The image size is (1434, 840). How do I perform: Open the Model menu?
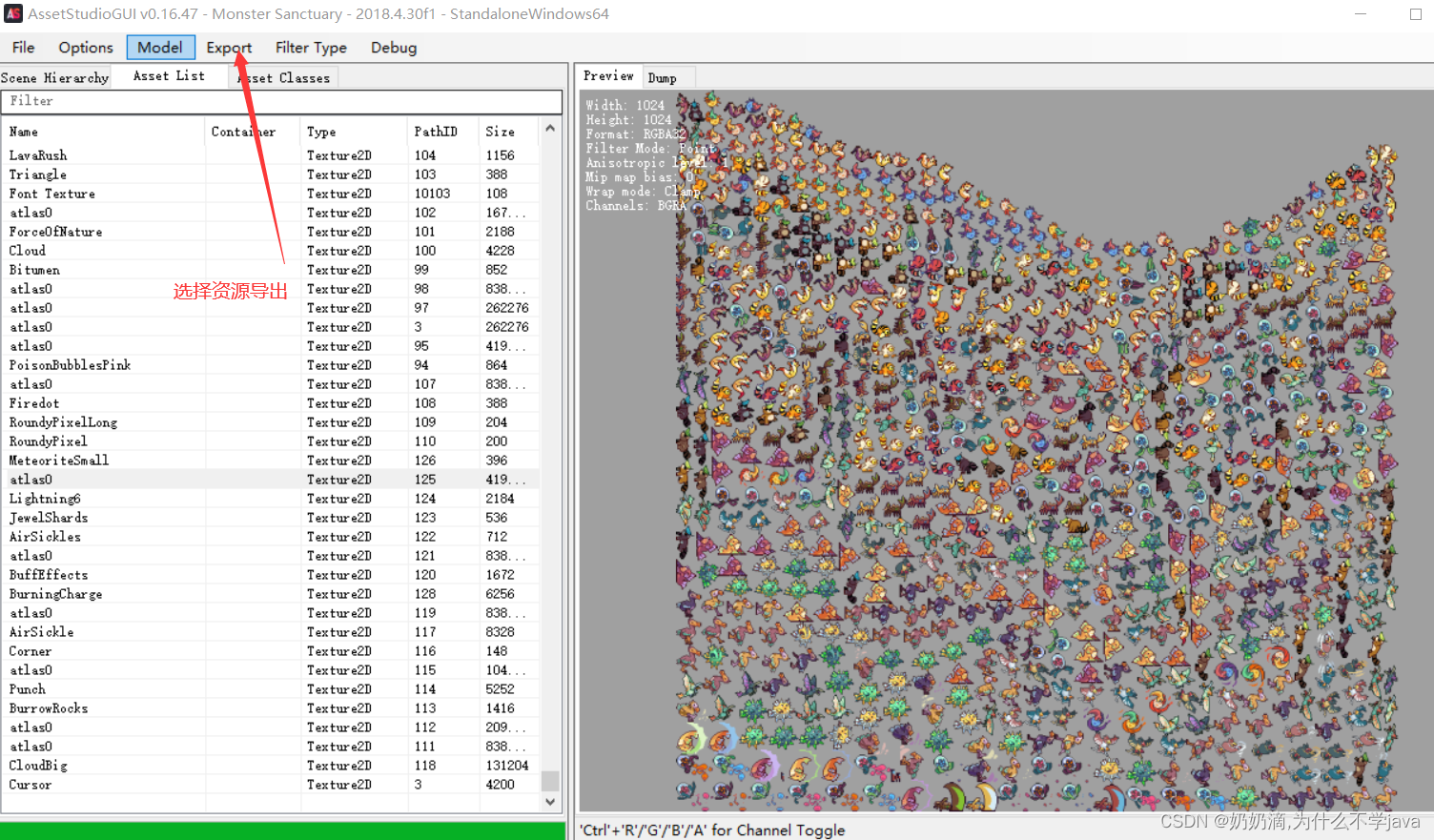pyautogui.click(x=160, y=47)
